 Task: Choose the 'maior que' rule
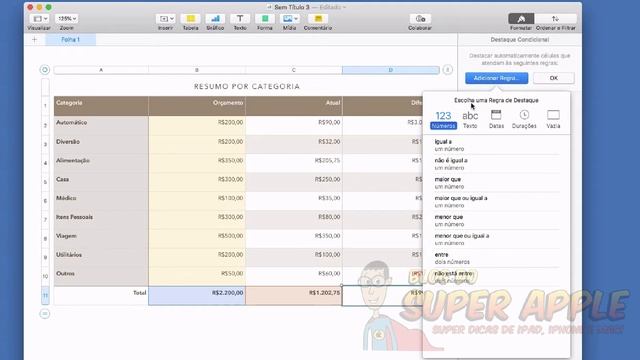pyautogui.click(x=496, y=182)
